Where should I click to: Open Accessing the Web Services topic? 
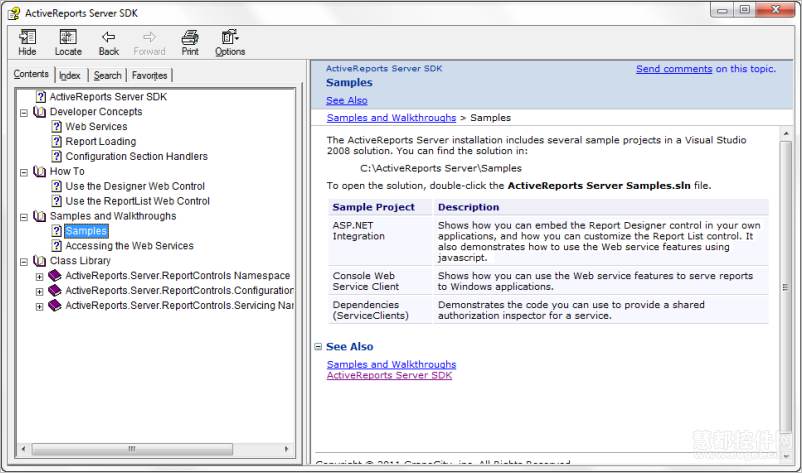pyautogui.click(x=129, y=245)
